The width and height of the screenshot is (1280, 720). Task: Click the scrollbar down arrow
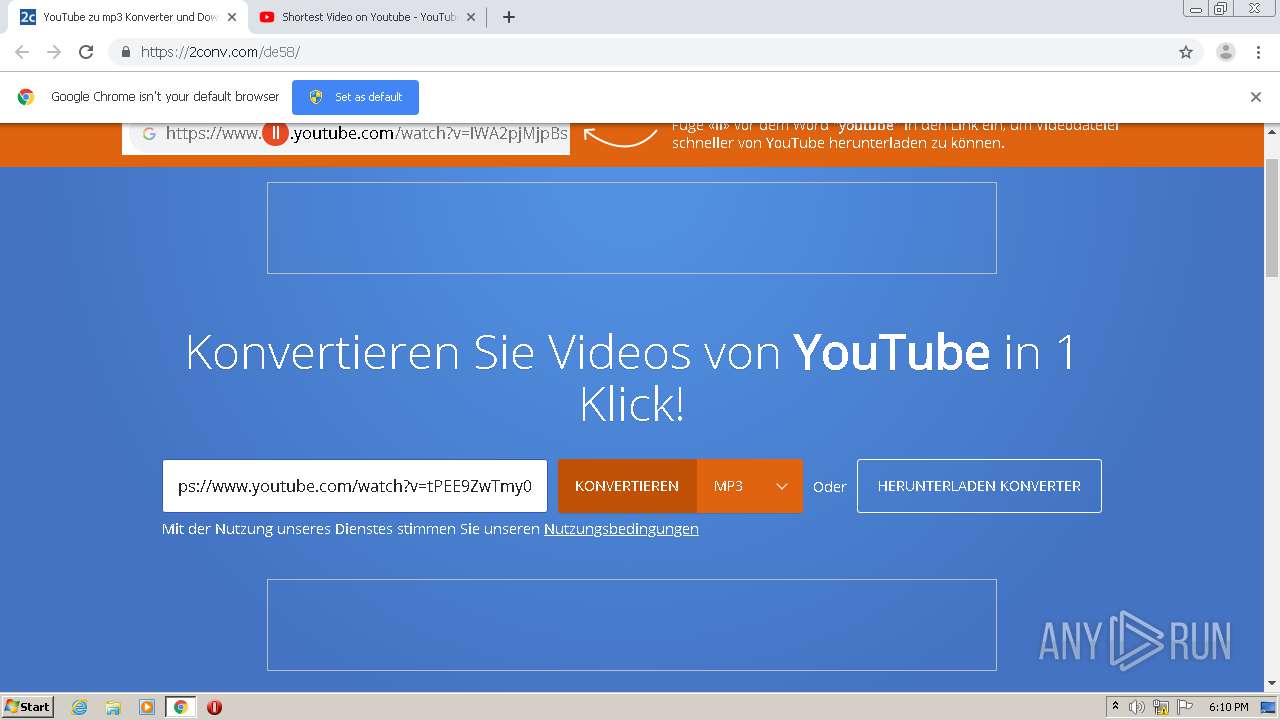pyautogui.click(x=1272, y=683)
